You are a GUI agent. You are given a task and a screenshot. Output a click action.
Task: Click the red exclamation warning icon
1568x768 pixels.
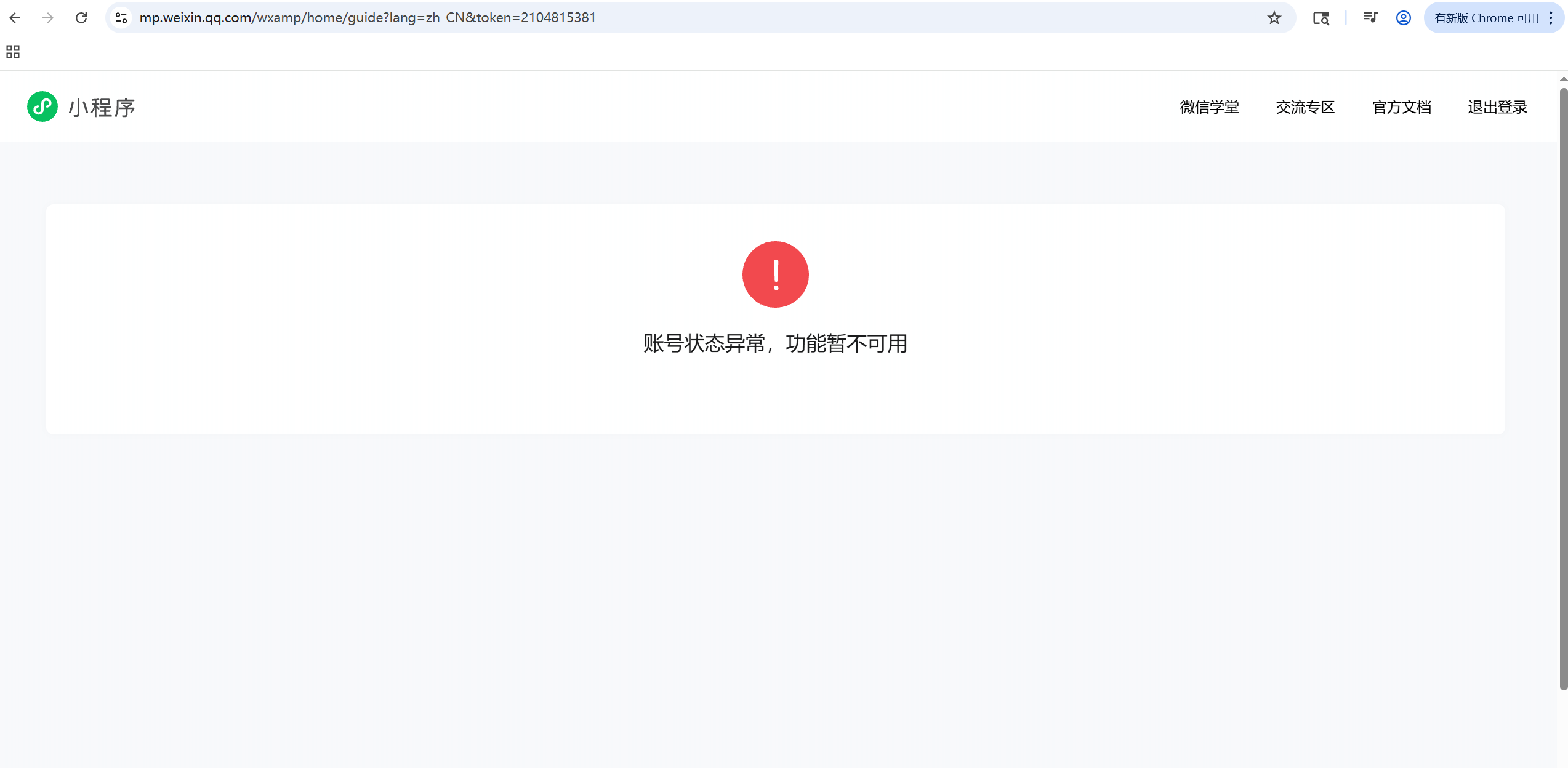tap(775, 274)
